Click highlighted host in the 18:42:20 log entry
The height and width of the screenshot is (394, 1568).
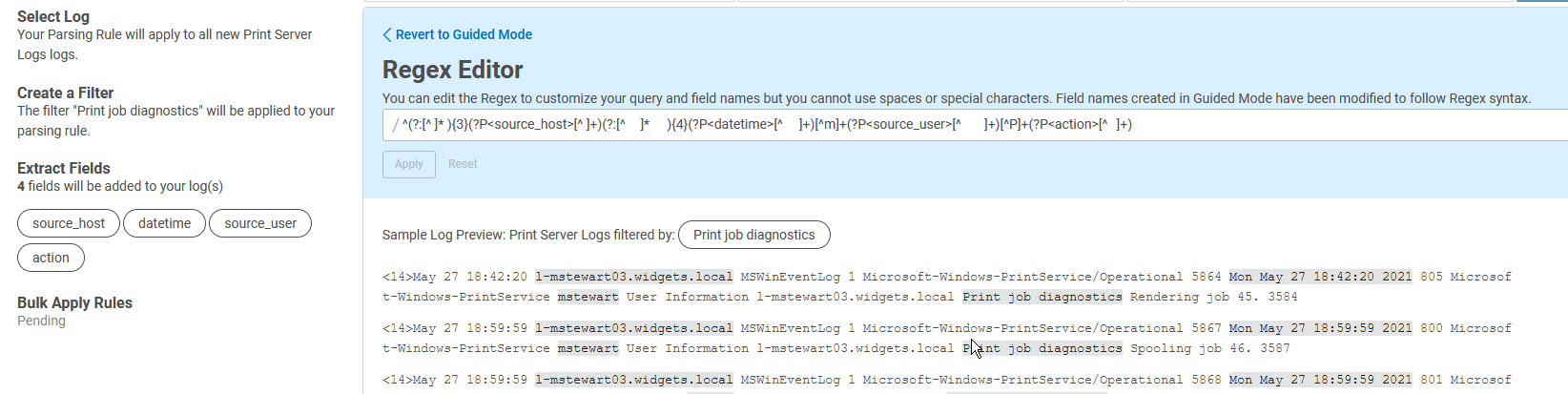click(x=633, y=277)
